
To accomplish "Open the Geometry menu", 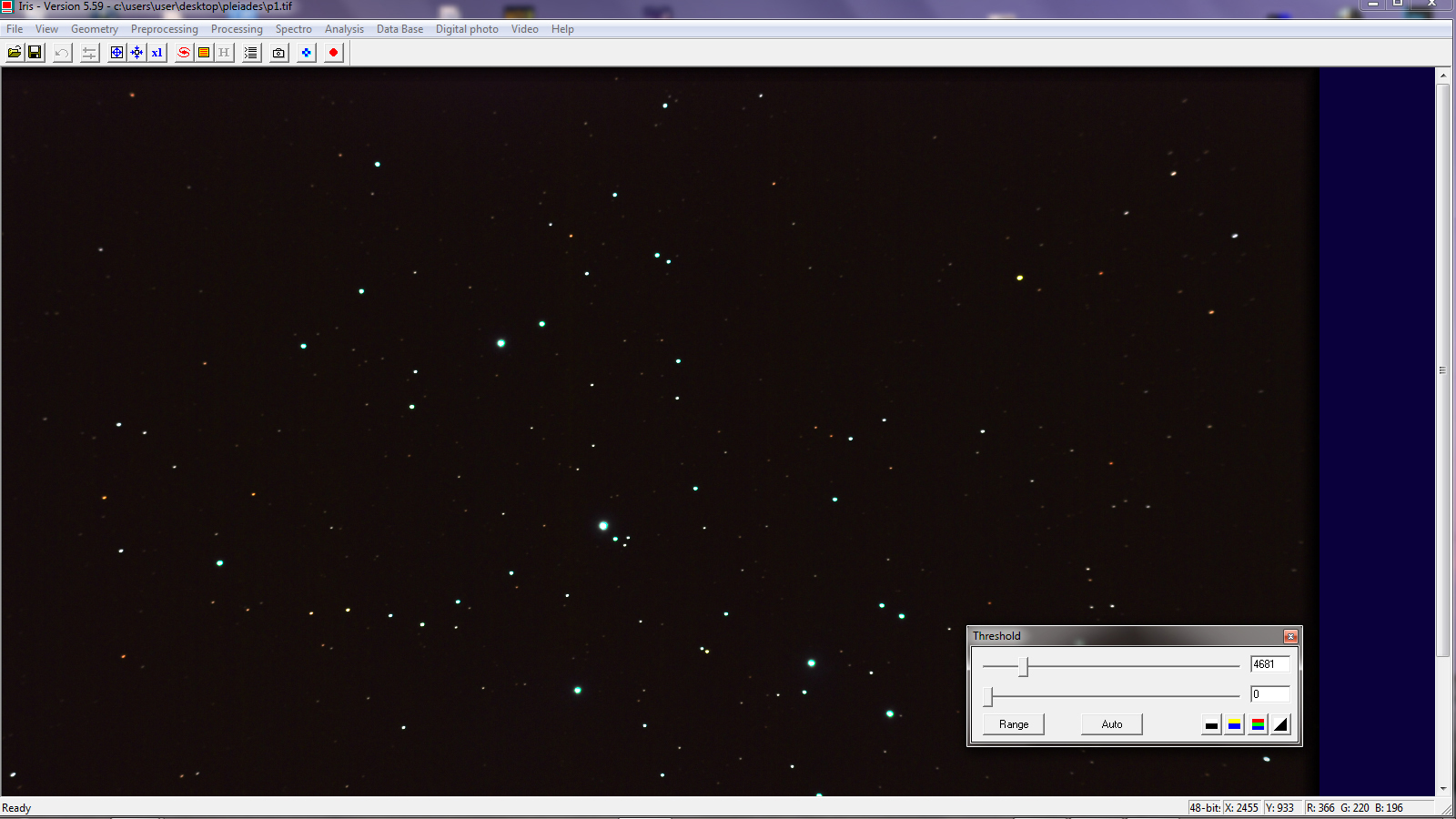I will [95, 29].
